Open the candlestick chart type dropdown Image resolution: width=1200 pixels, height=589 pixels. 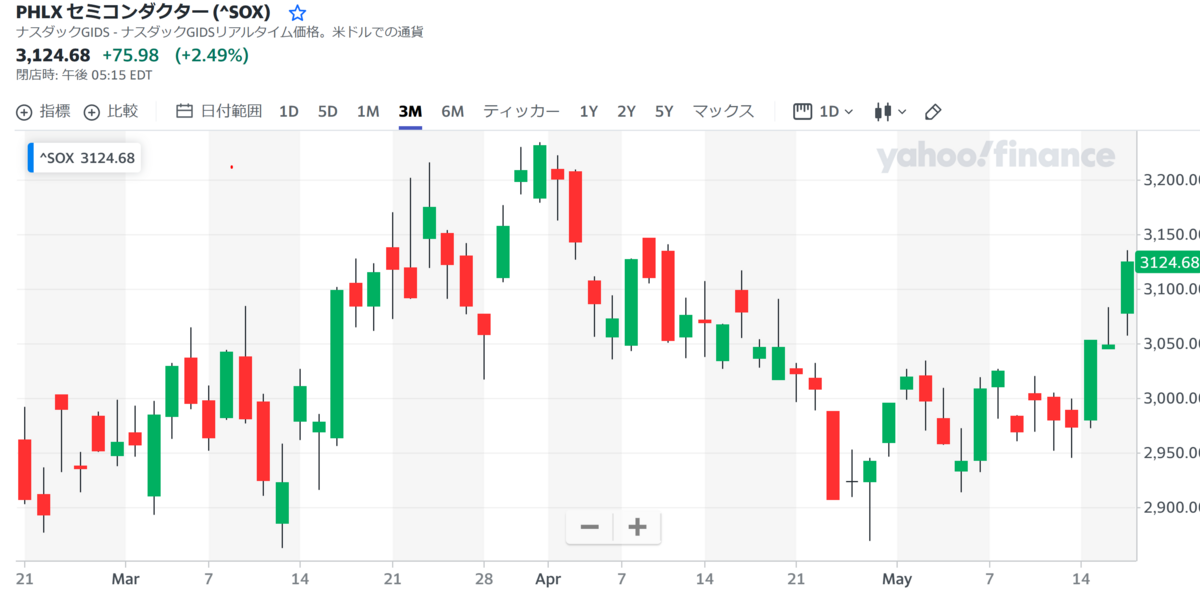pyautogui.click(x=890, y=111)
